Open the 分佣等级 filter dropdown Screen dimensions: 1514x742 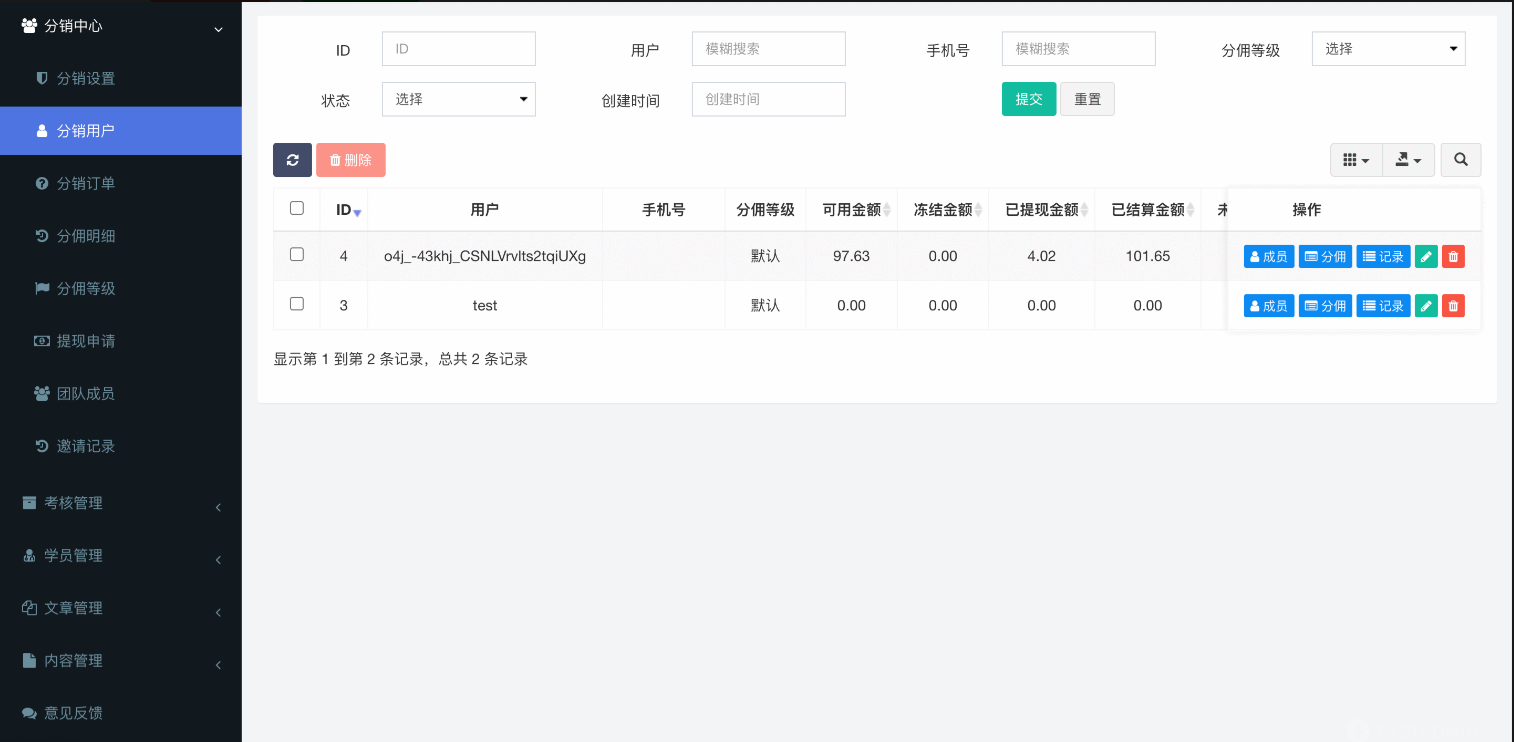(x=1388, y=49)
